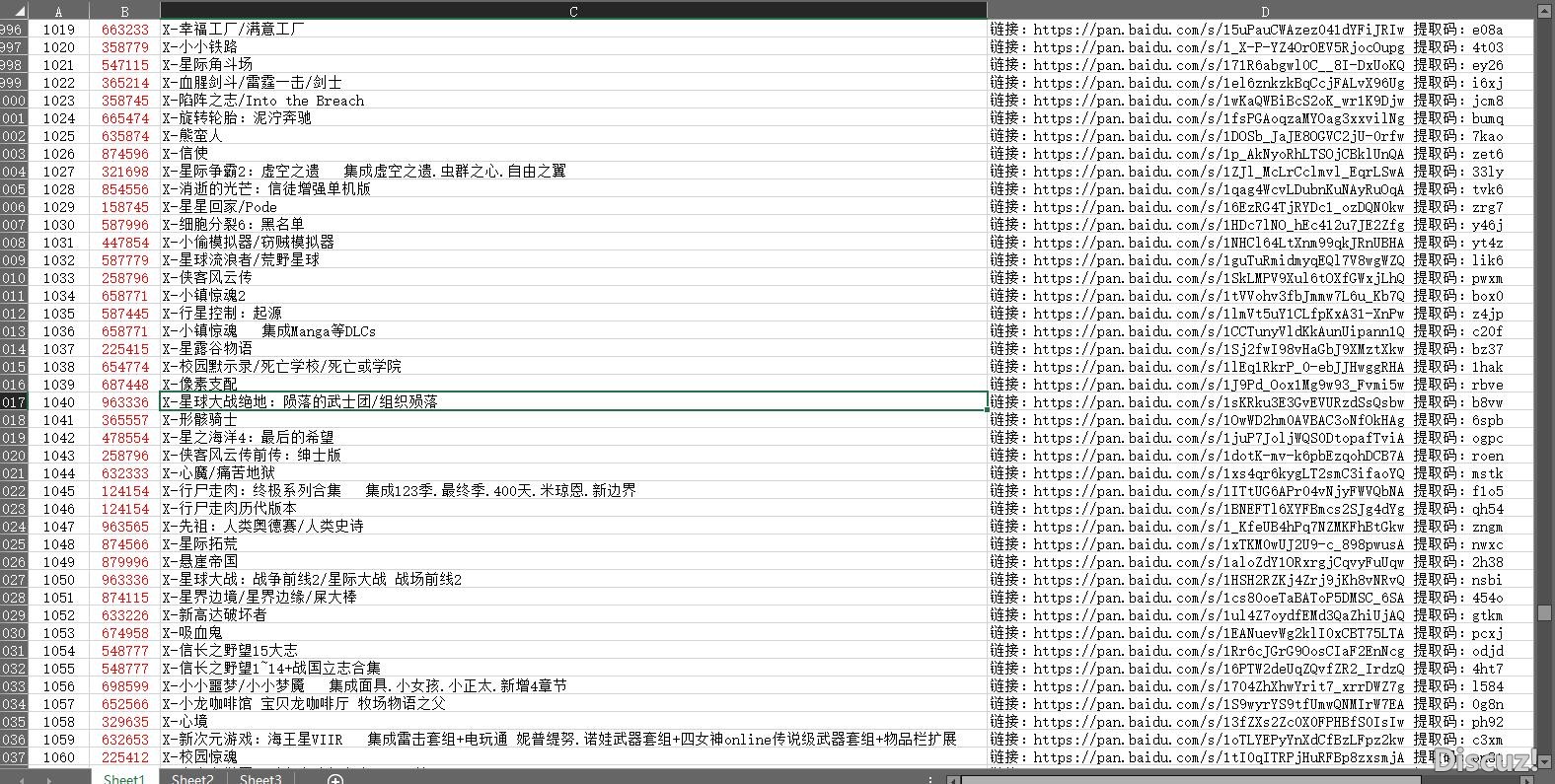
Task: Select column B header
Action: (124, 11)
